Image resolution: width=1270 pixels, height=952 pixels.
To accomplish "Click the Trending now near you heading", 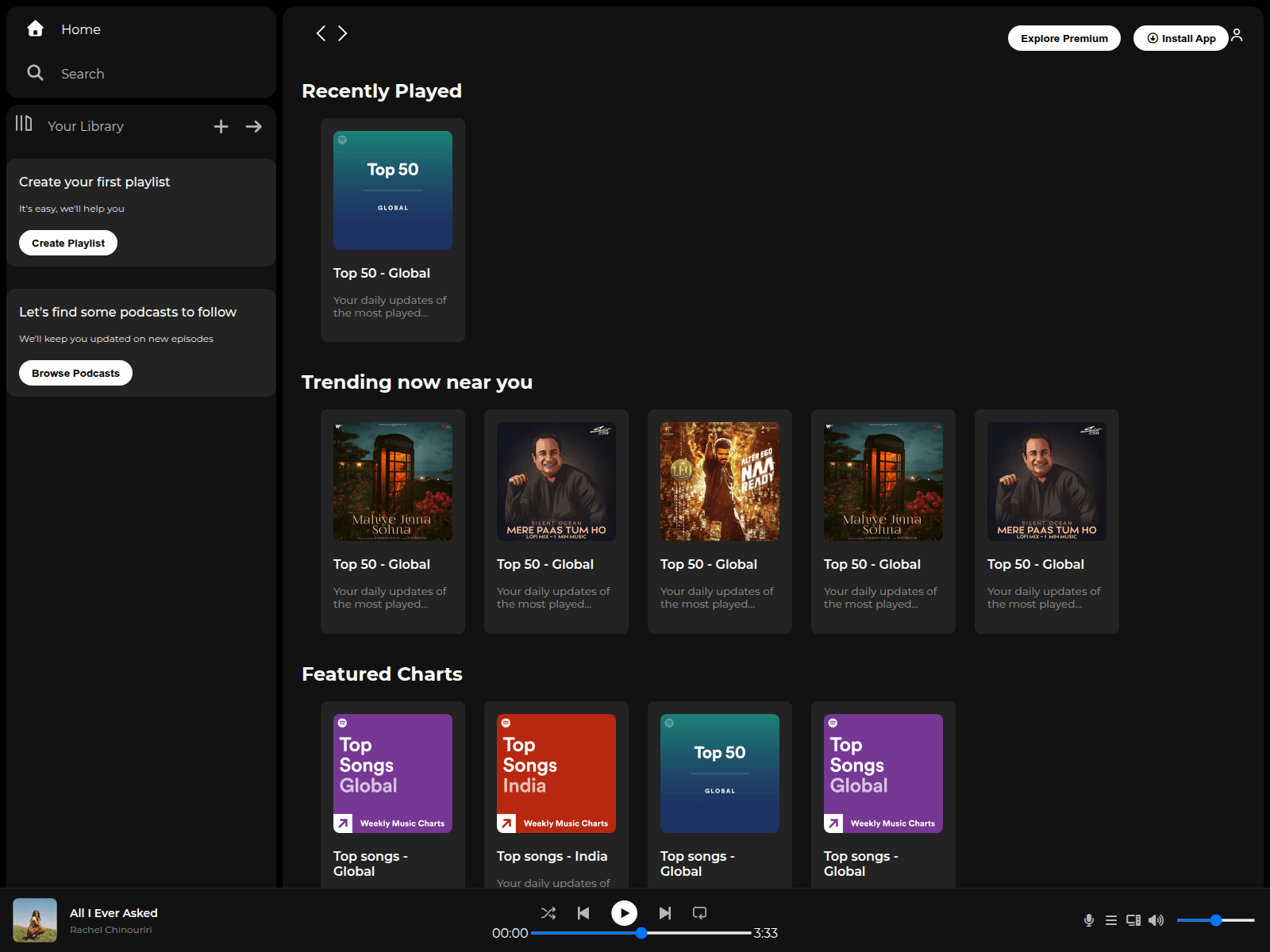I will click(417, 382).
